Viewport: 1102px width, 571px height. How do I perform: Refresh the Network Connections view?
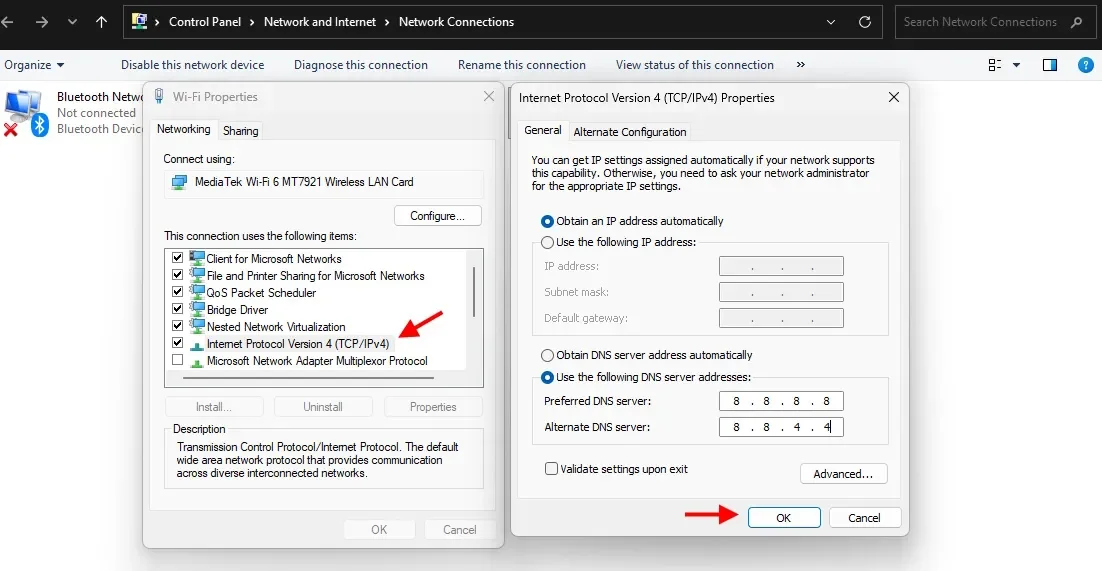(x=865, y=22)
